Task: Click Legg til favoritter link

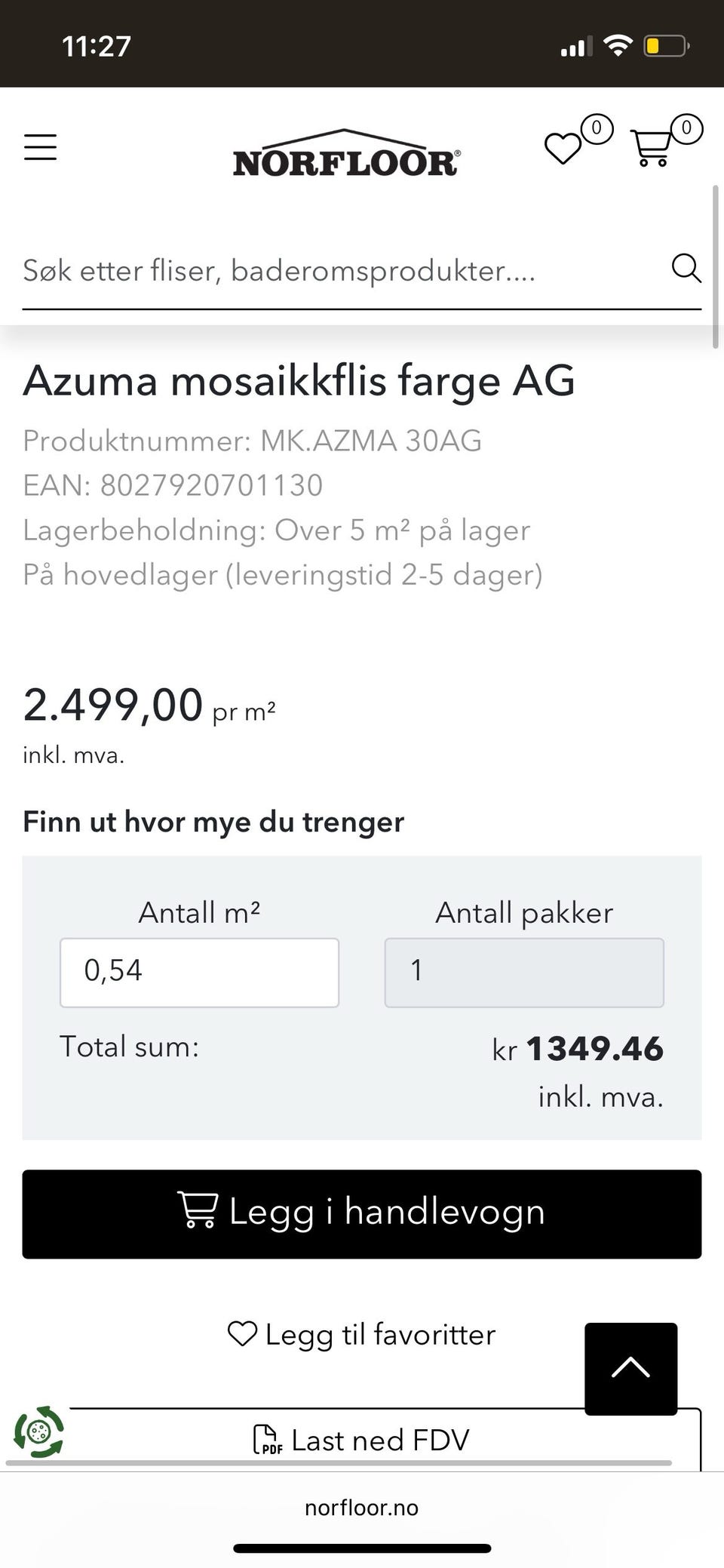Action: pyautogui.click(x=362, y=1334)
